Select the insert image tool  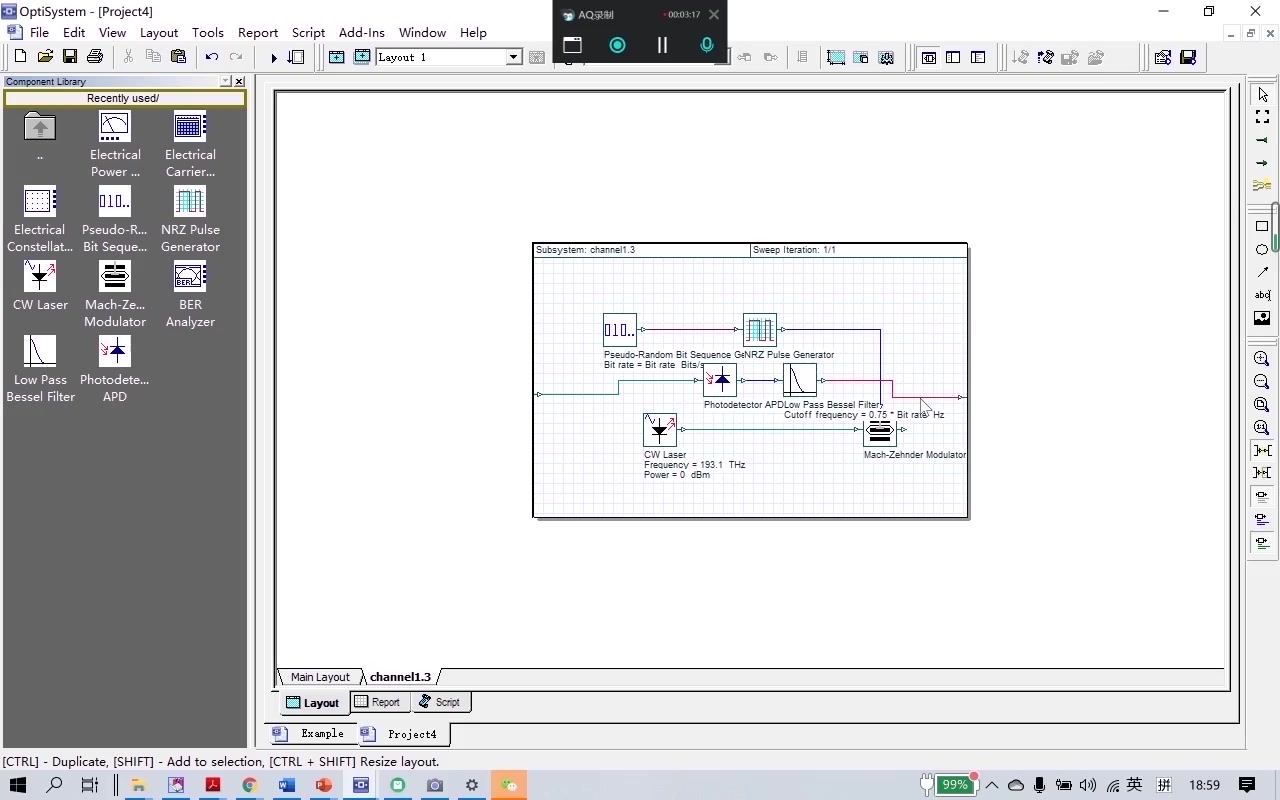[1262, 318]
